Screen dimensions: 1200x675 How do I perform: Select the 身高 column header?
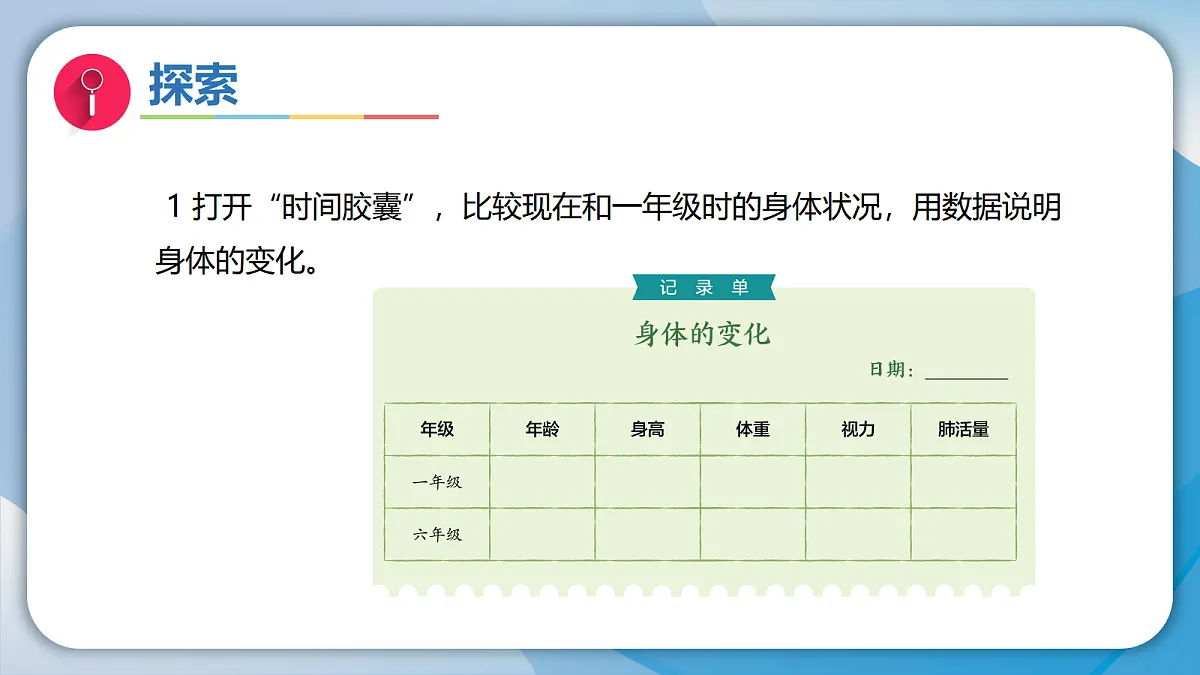click(647, 429)
